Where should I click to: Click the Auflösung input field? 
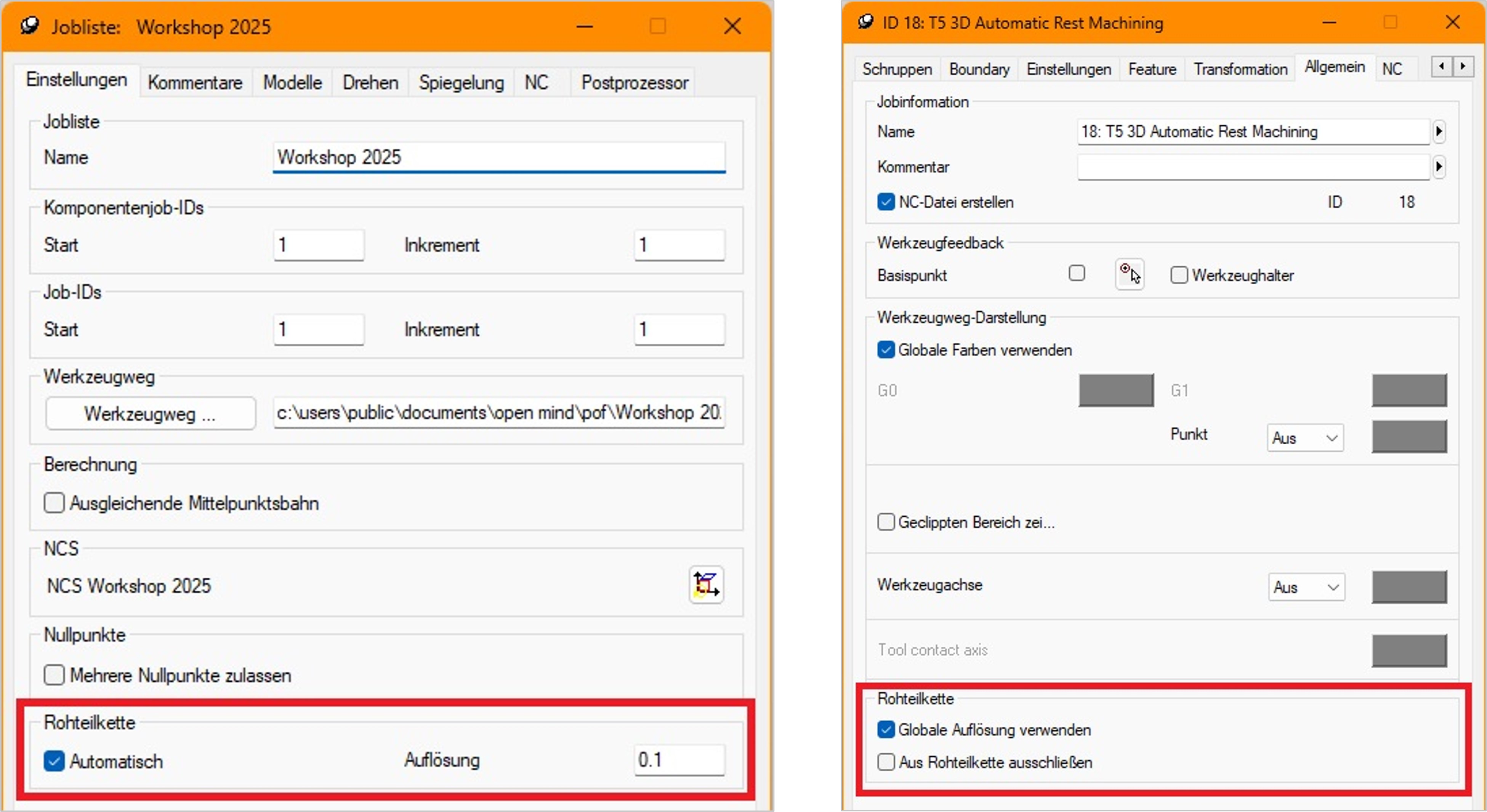pos(679,759)
